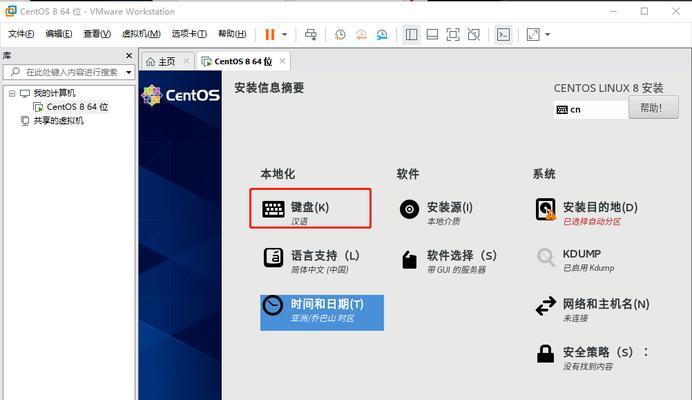Open the library search dropdown arrow
This screenshot has width=692, height=400.
tap(129, 72)
